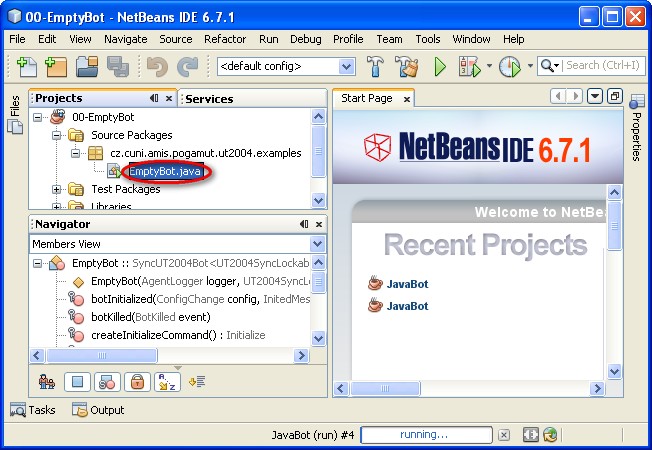Click the Navigator horizontal scrollbar thumb
This screenshot has width=652, height=450.
tap(102, 356)
